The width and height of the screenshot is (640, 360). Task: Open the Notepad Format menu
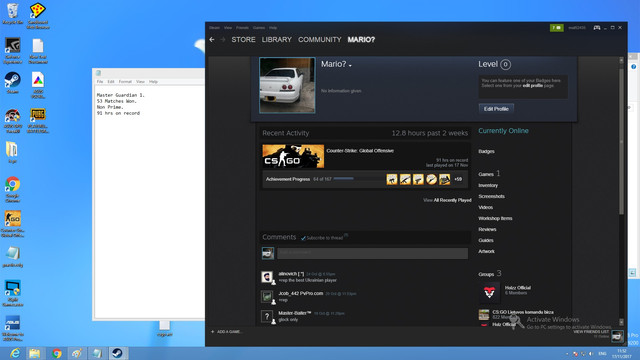click(125, 82)
